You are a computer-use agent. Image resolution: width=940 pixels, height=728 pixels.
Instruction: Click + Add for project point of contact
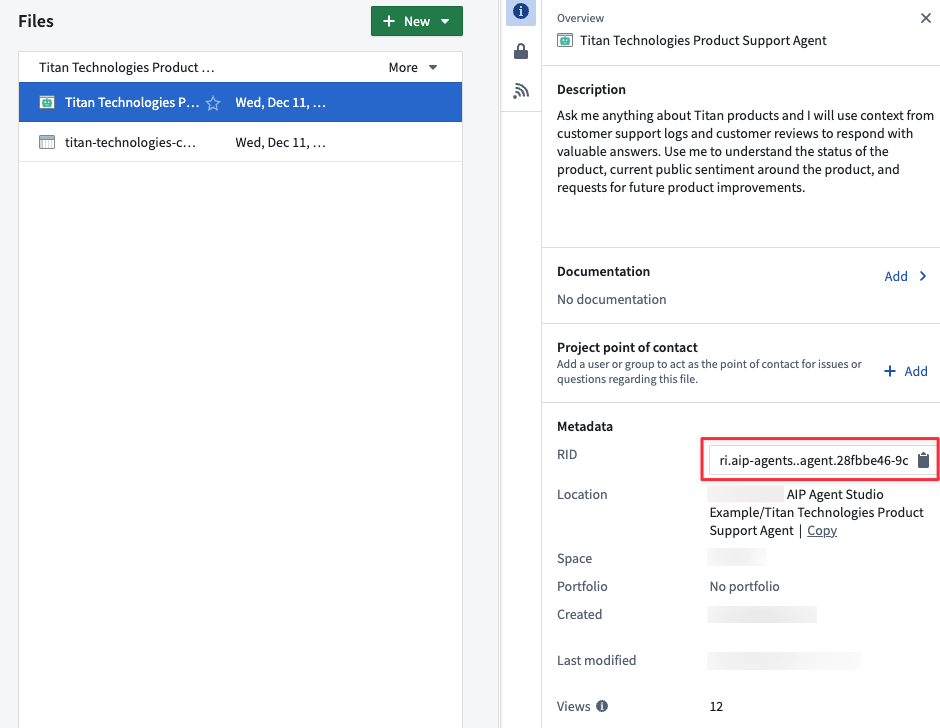(906, 371)
